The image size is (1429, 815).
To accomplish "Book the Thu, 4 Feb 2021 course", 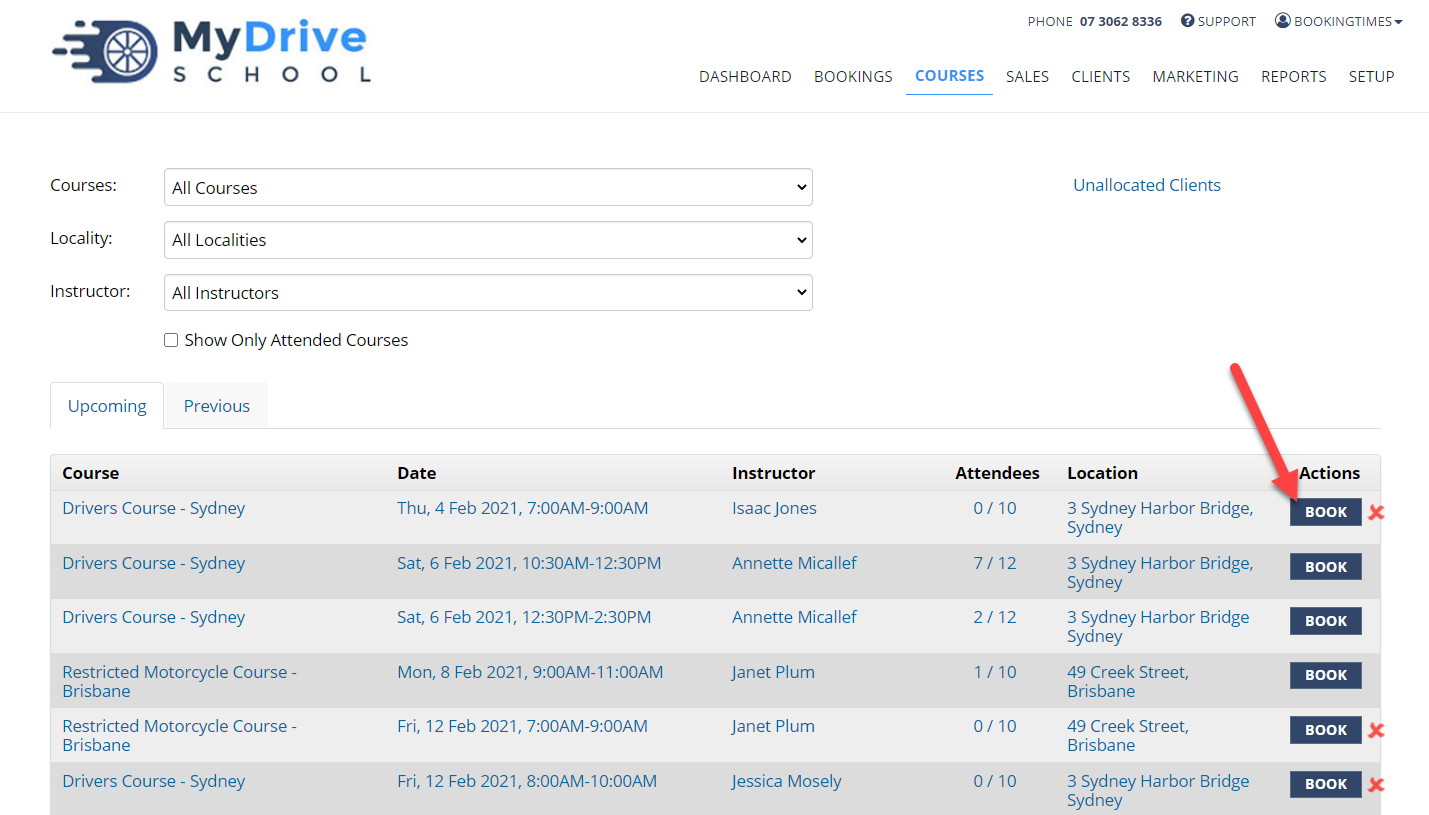I will [x=1325, y=512].
